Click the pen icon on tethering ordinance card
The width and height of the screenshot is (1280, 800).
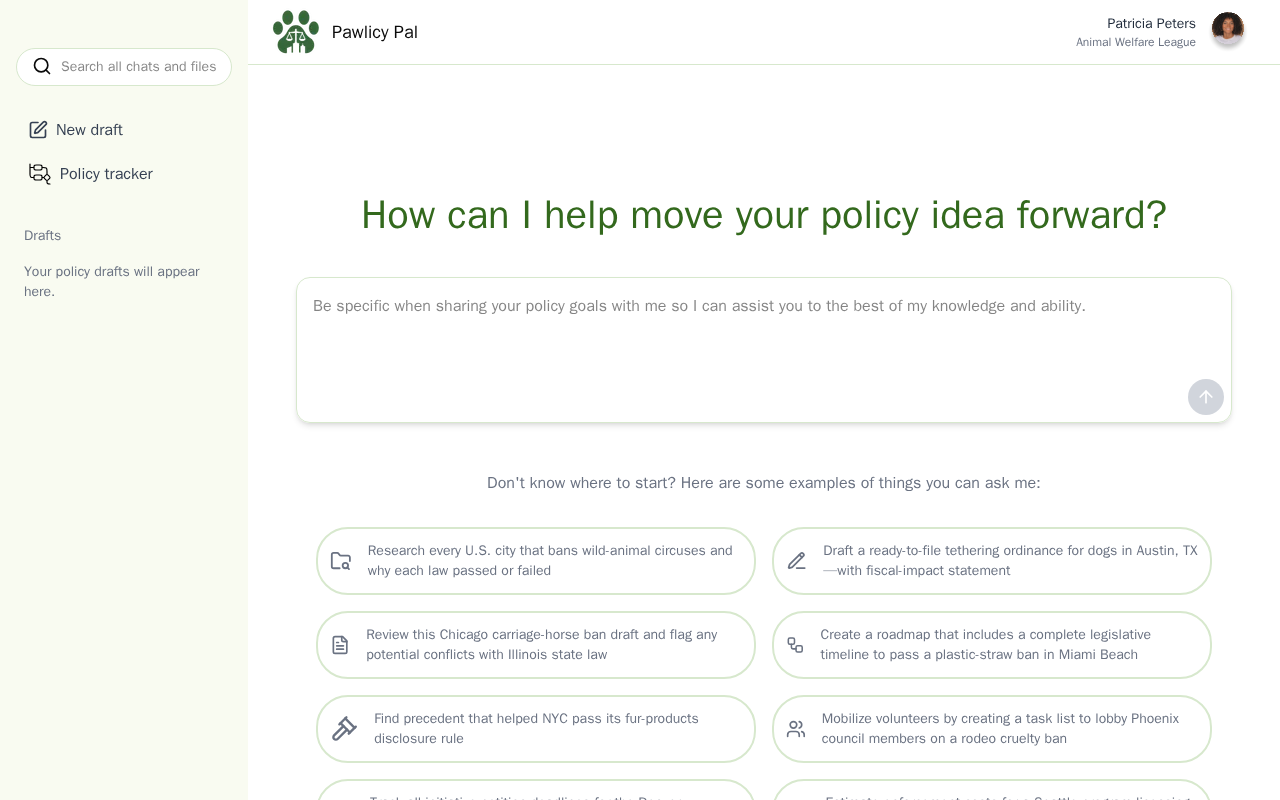(x=797, y=561)
